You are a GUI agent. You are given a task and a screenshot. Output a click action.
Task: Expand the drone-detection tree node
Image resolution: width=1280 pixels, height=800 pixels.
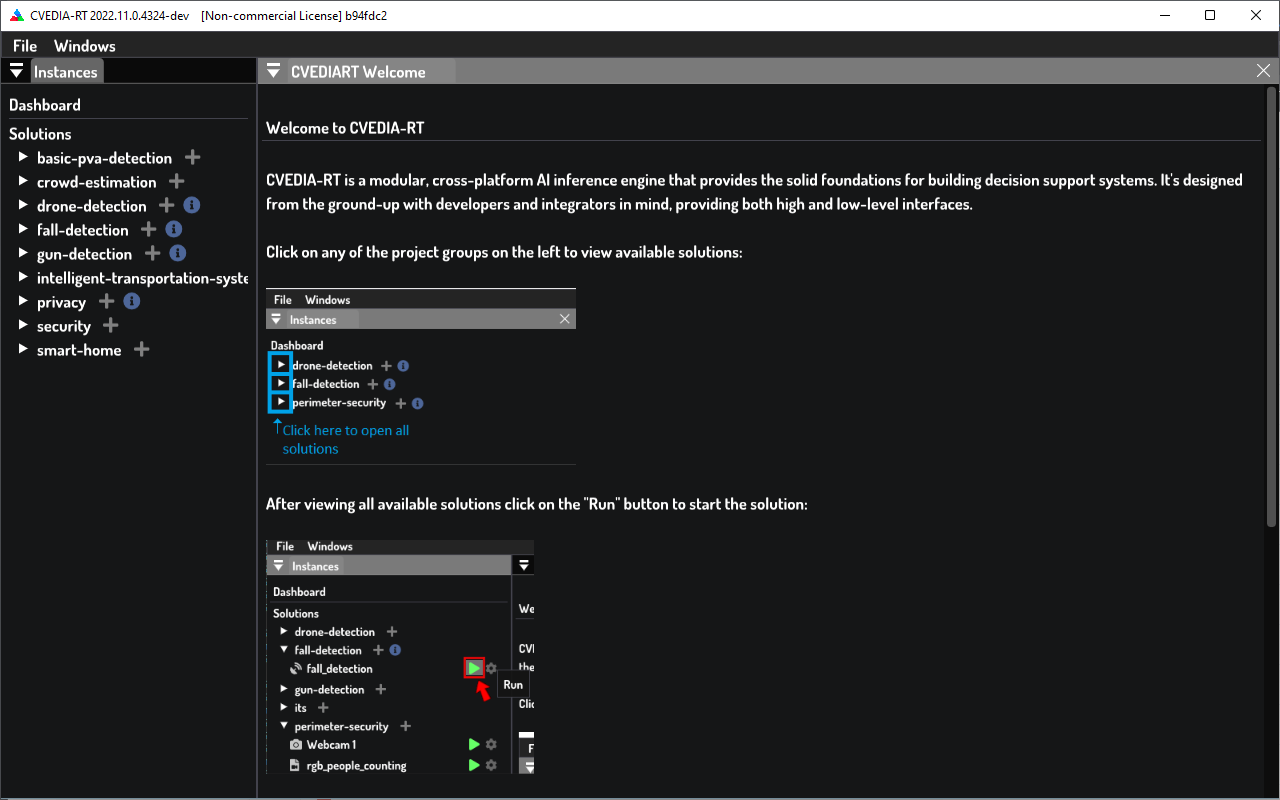[x=23, y=206]
